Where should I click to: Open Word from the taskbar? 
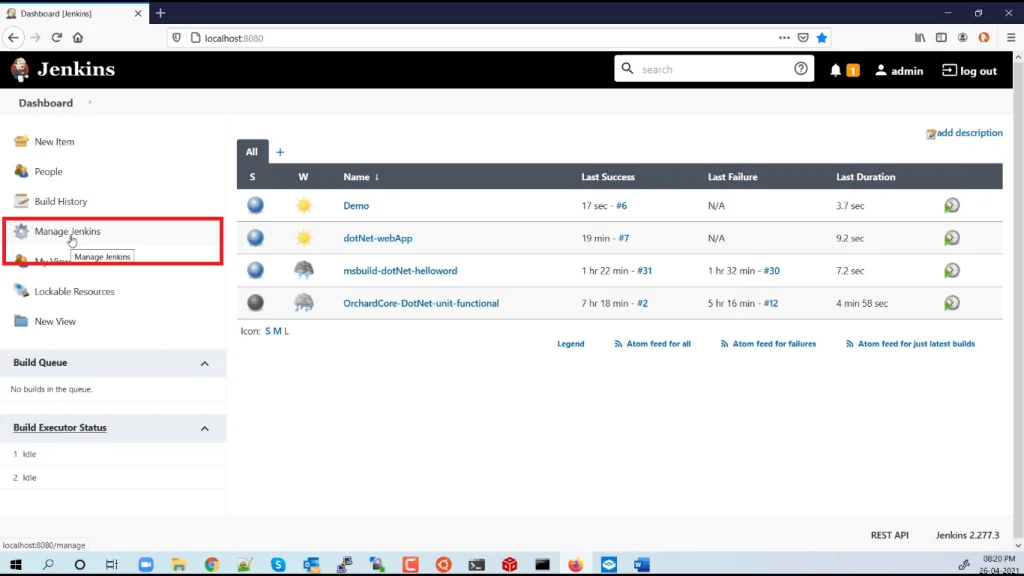point(641,564)
